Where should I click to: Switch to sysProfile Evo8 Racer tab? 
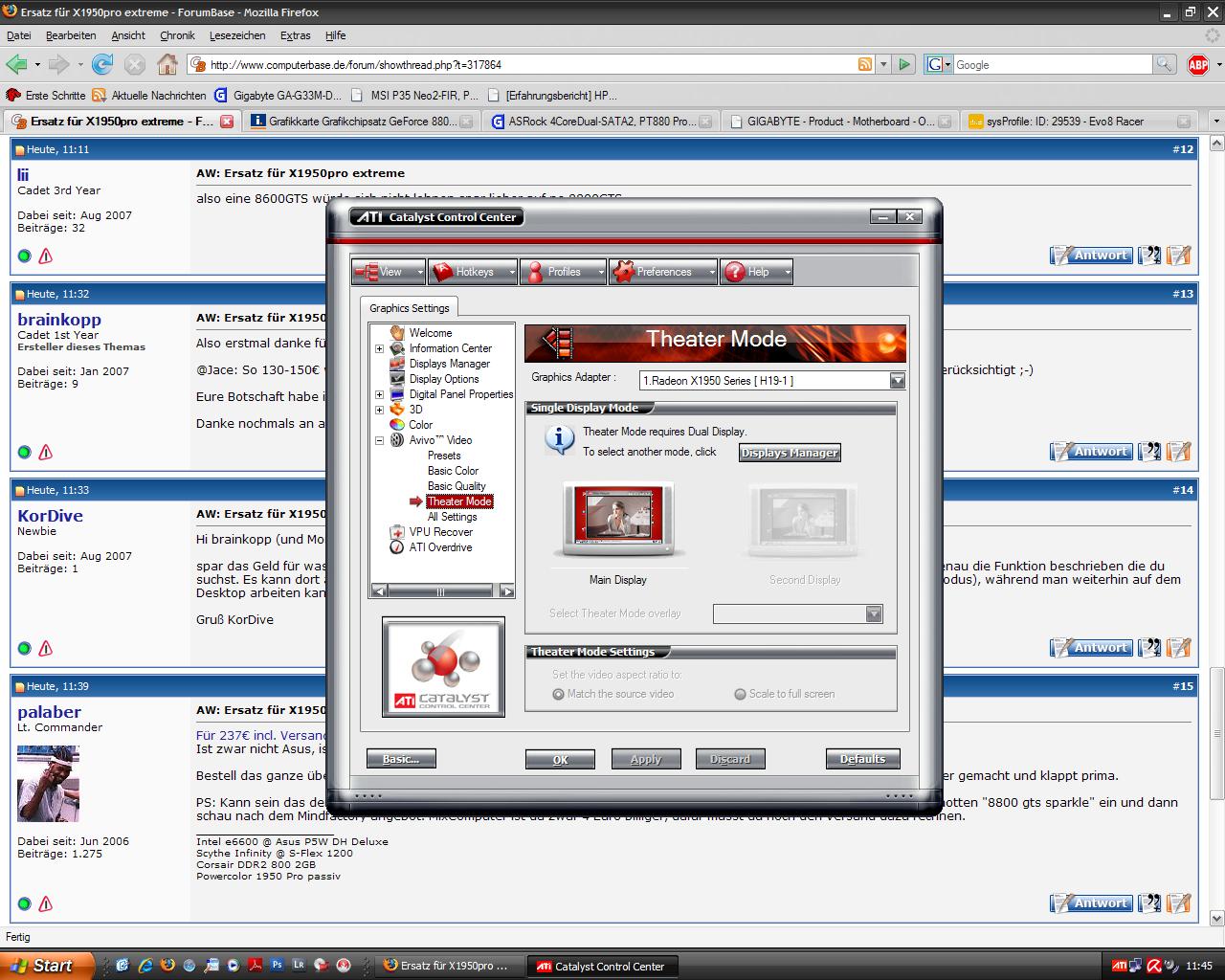[1079, 122]
